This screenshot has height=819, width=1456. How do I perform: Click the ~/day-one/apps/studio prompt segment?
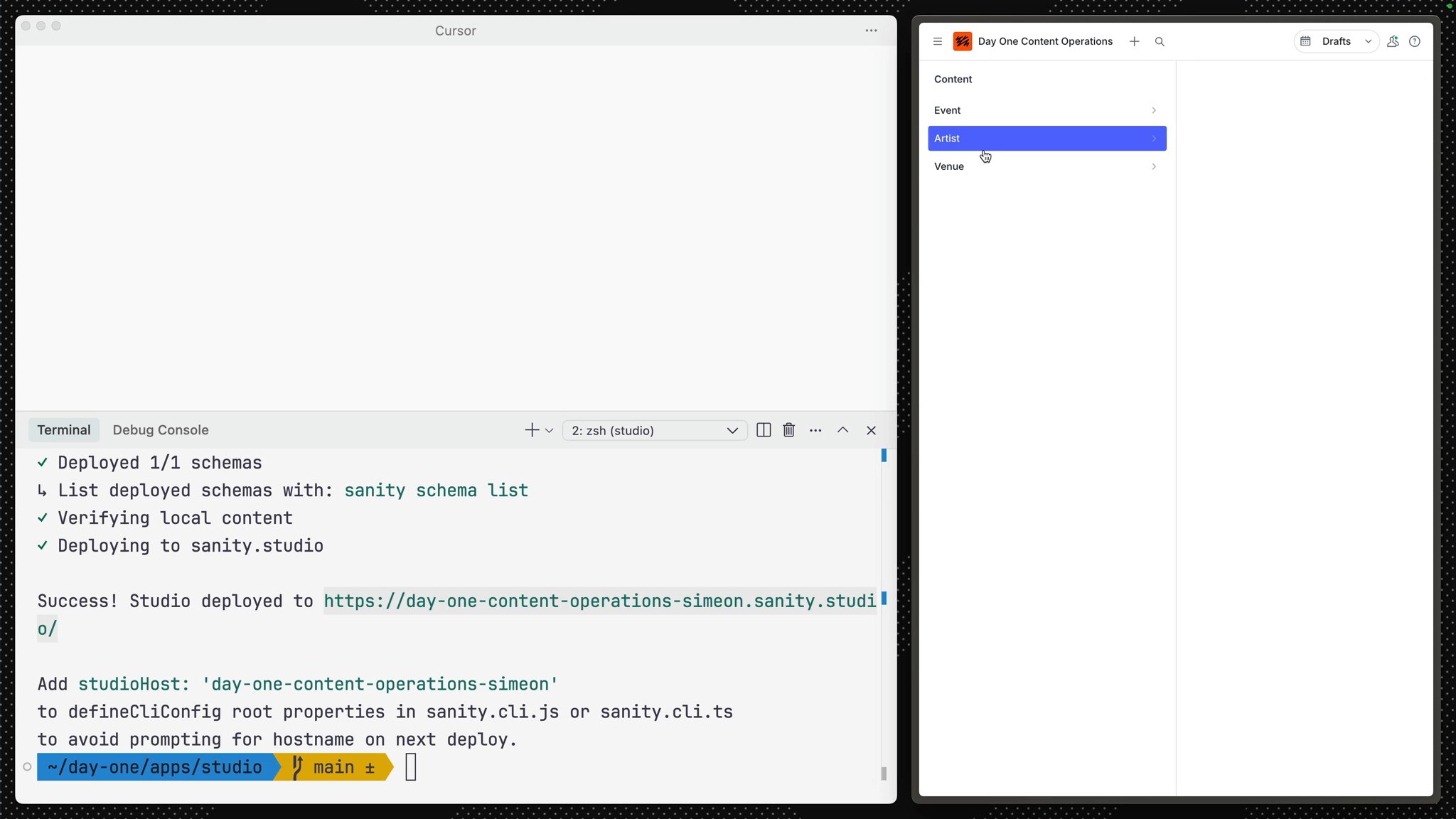(x=155, y=767)
